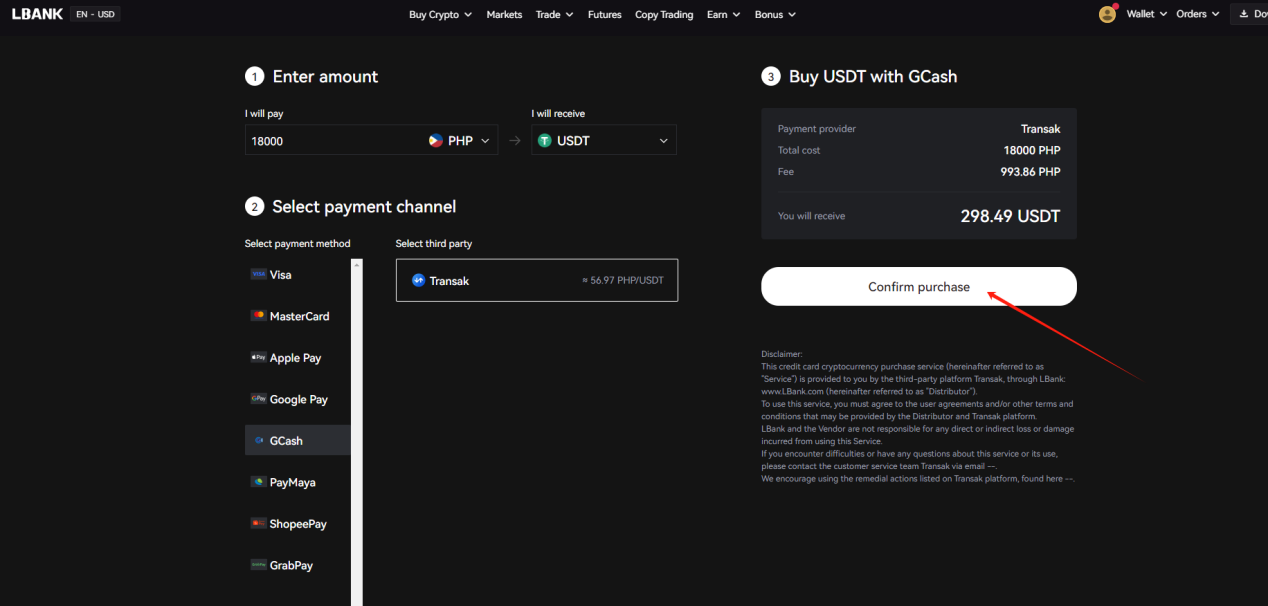Select Visa payment method

pos(297,274)
